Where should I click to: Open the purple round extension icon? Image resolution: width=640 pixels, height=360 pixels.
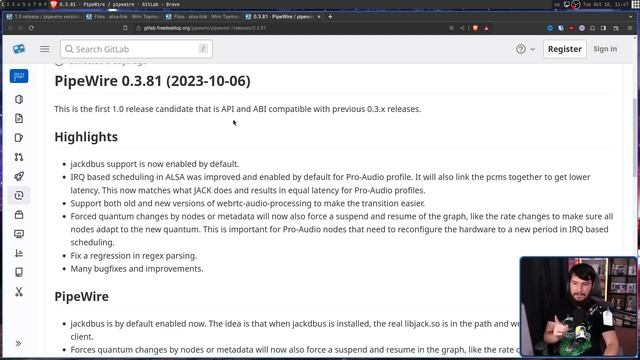coord(582,28)
